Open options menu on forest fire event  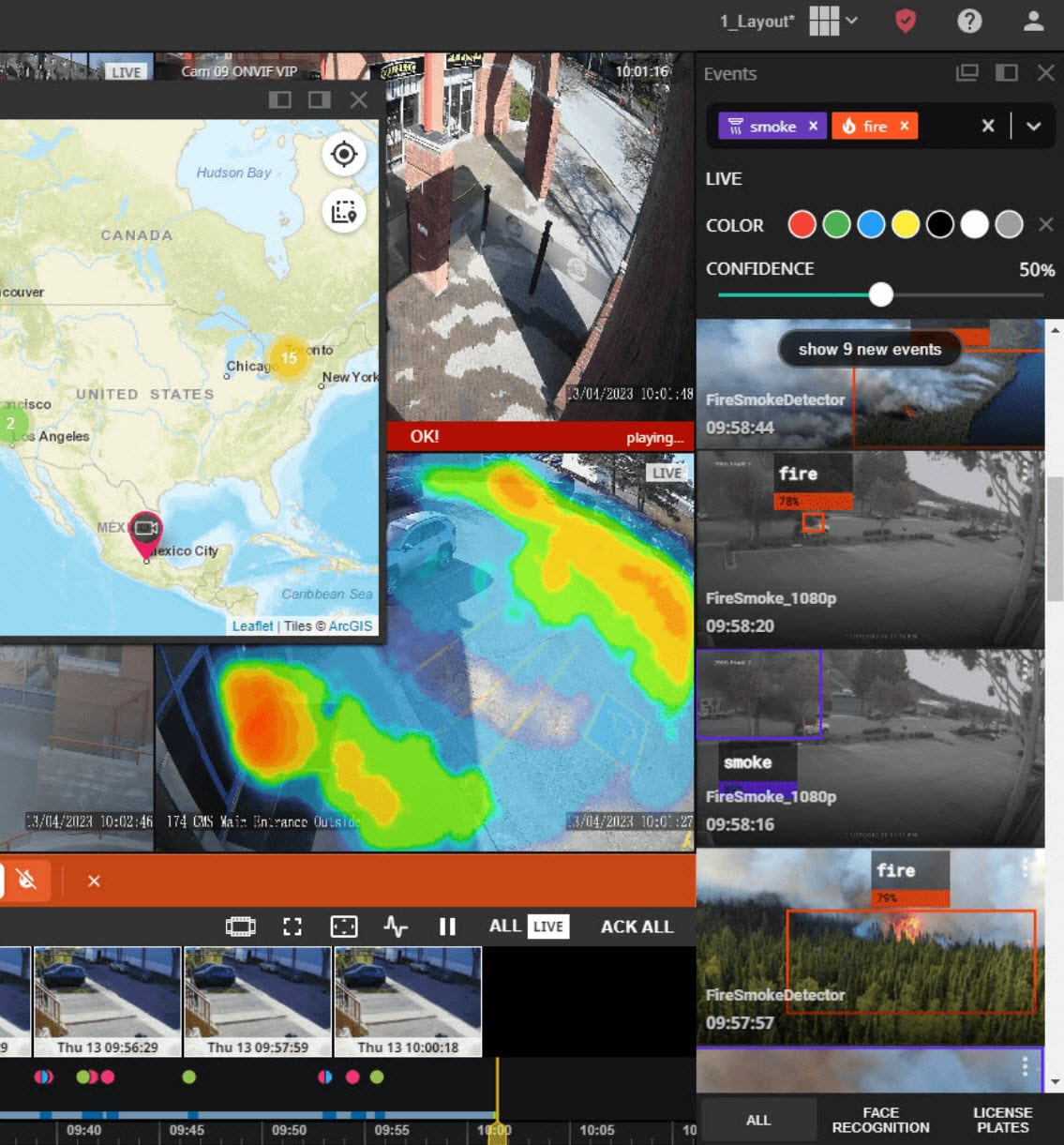click(1026, 869)
